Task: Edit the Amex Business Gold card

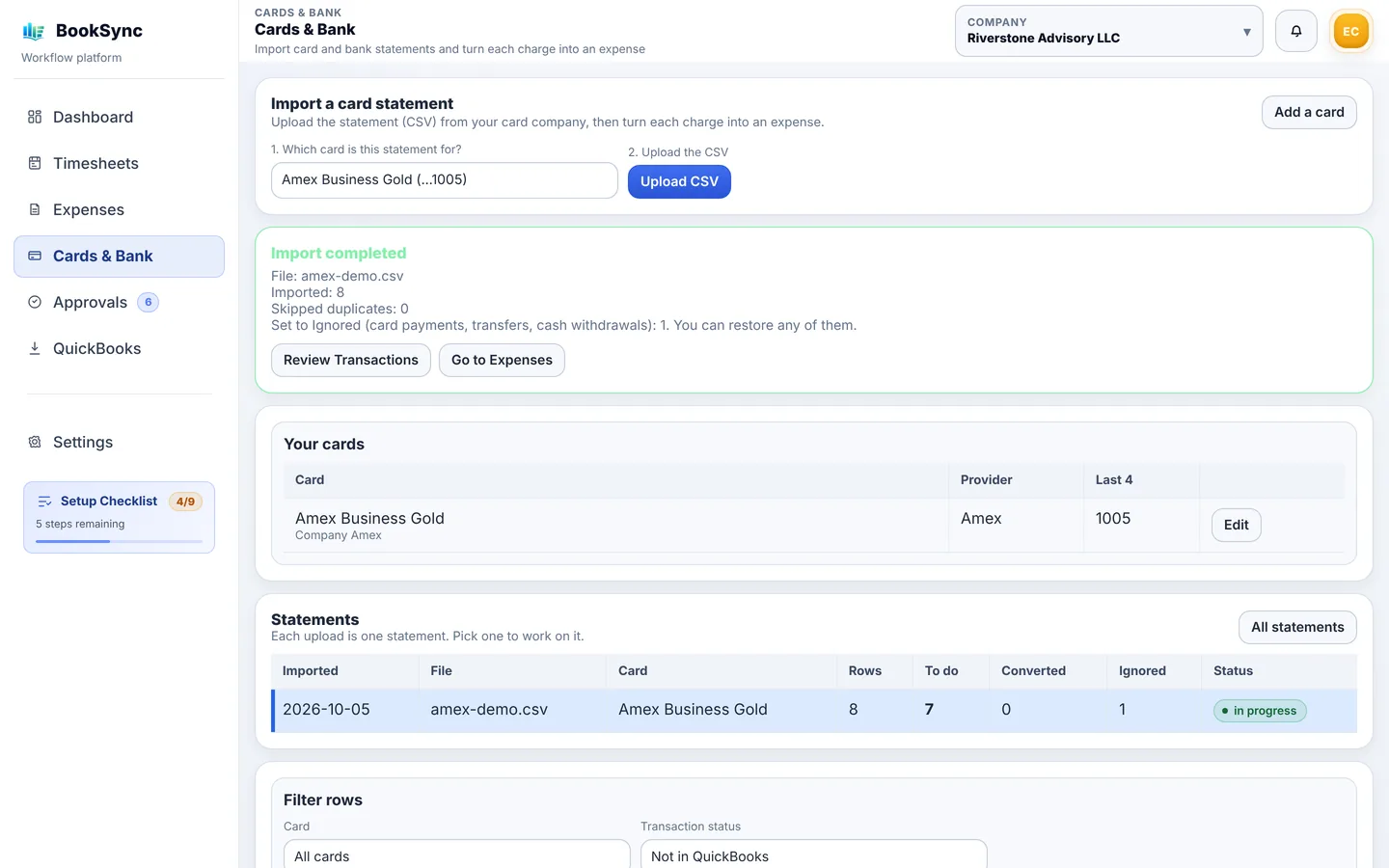Action: point(1236,525)
